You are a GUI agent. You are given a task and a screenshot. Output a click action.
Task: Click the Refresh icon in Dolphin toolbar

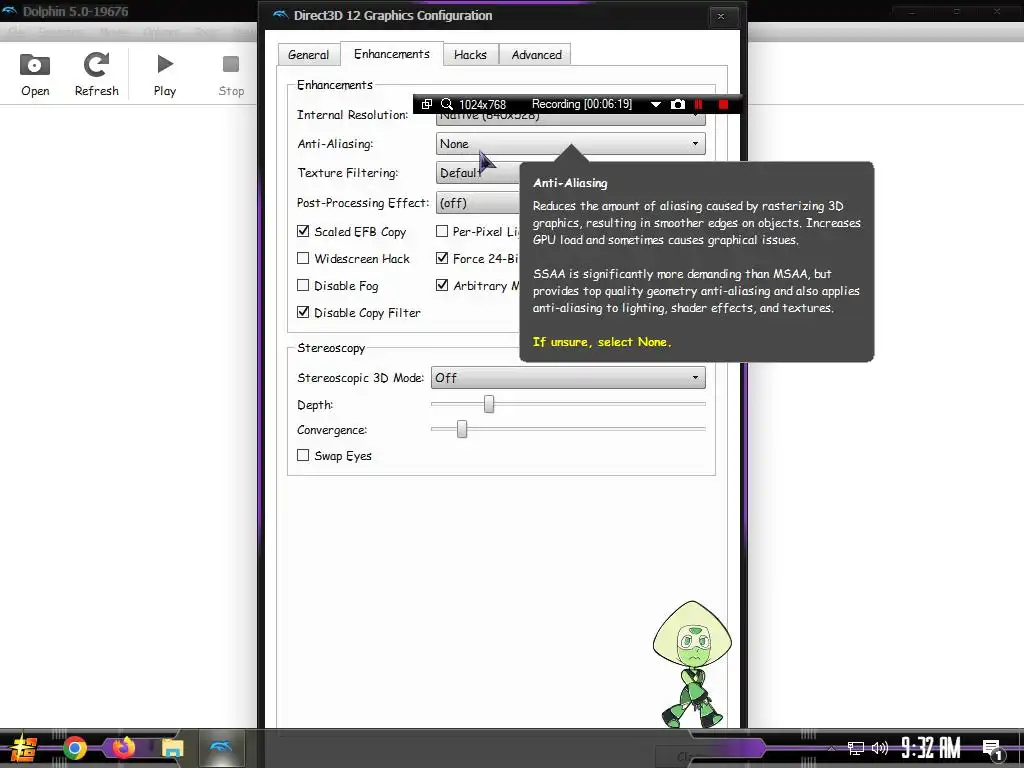point(96,65)
